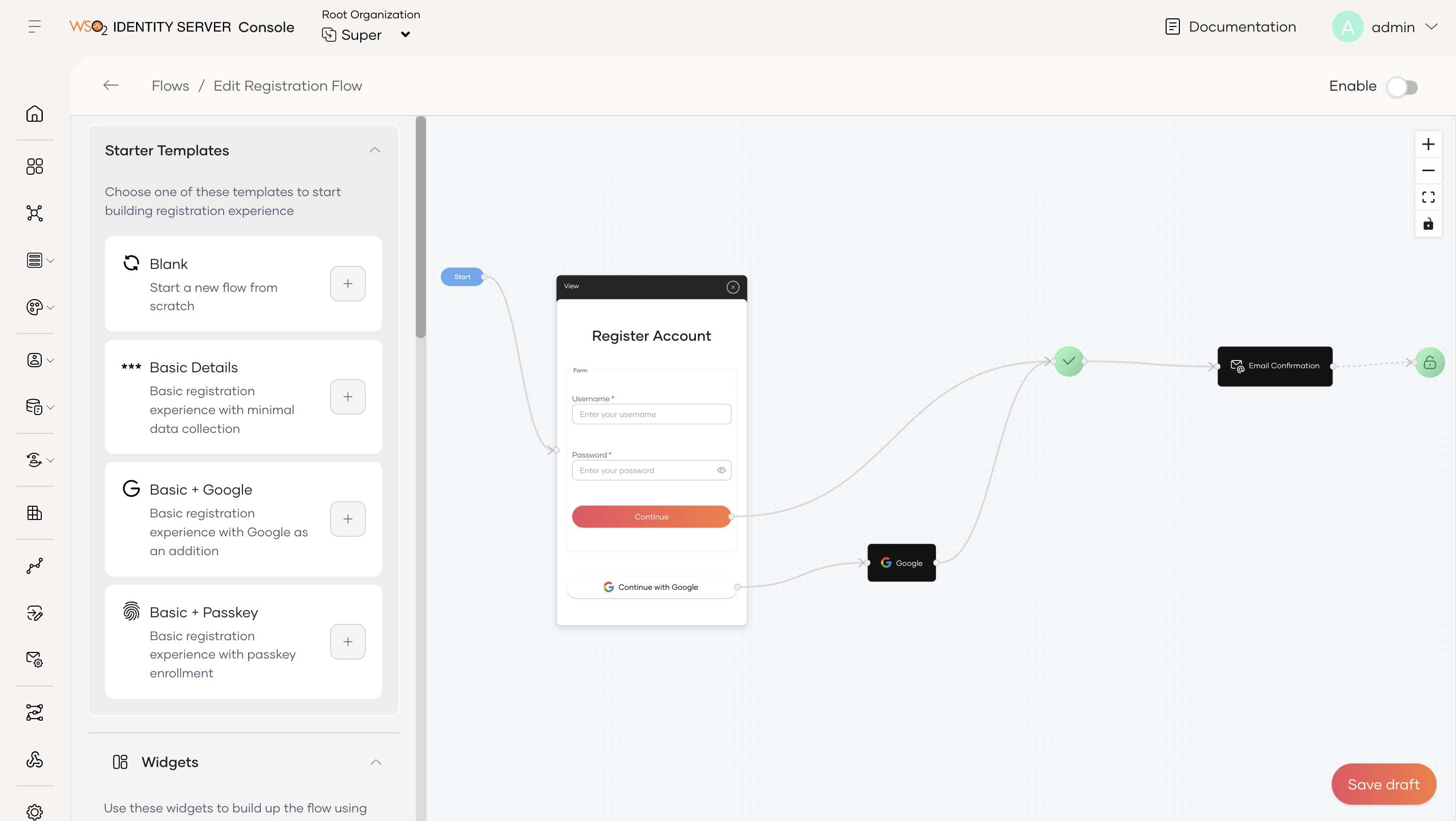Image resolution: width=1456 pixels, height=821 pixels.
Task: Click the Username input field
Action: coord(651,414)
